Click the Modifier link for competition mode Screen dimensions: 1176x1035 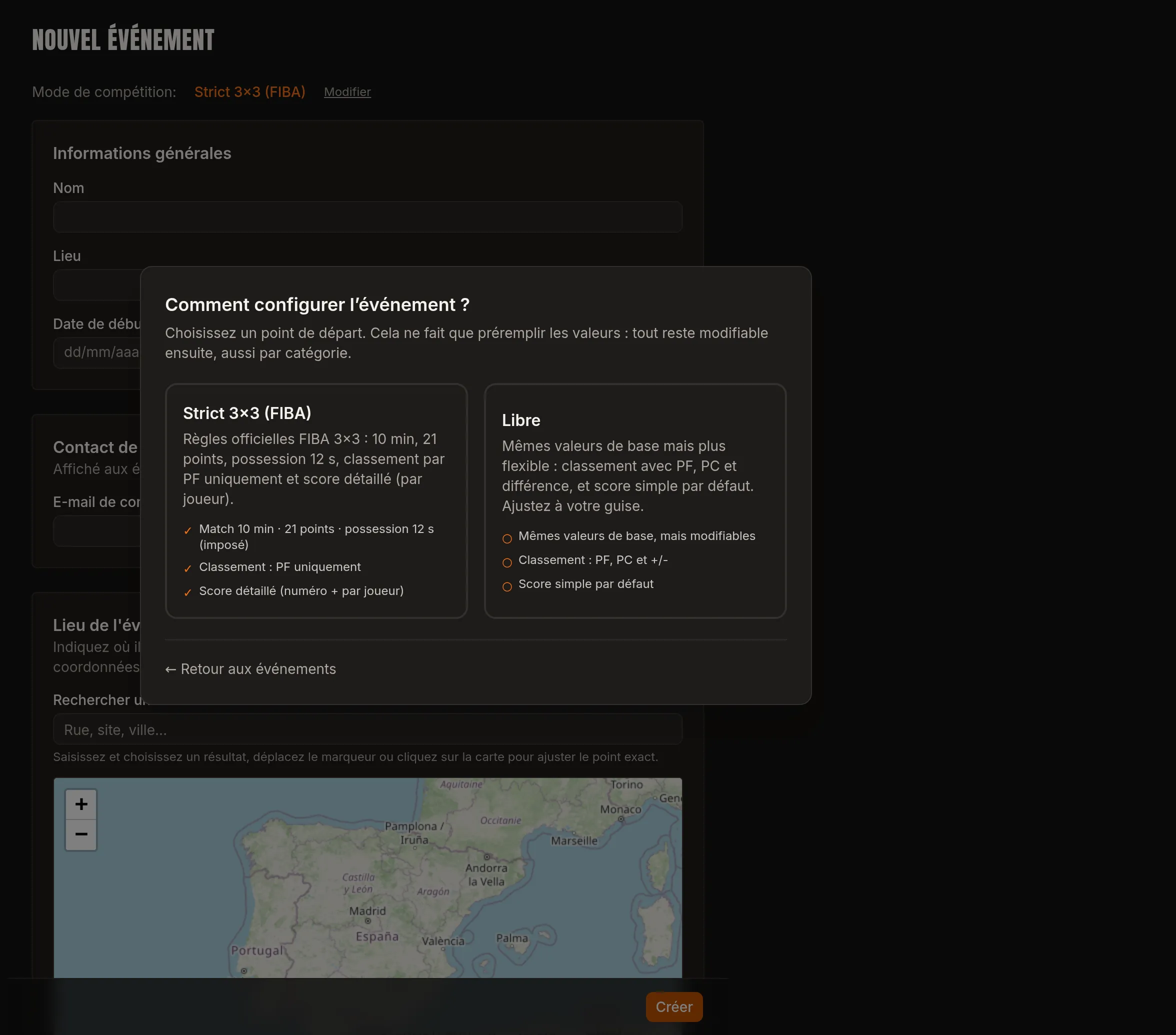tap(347, 92)
